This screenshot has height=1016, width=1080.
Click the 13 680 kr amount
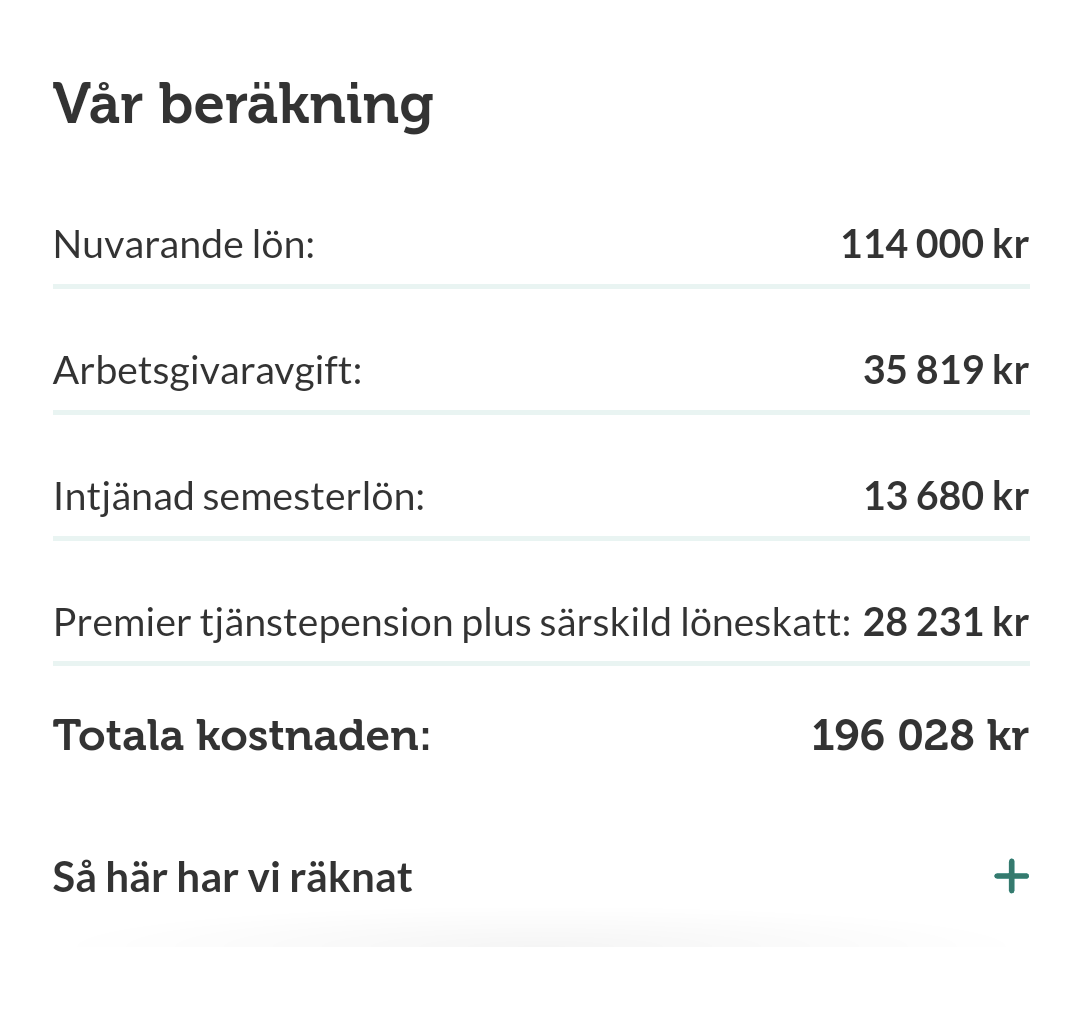click(946, 497)
